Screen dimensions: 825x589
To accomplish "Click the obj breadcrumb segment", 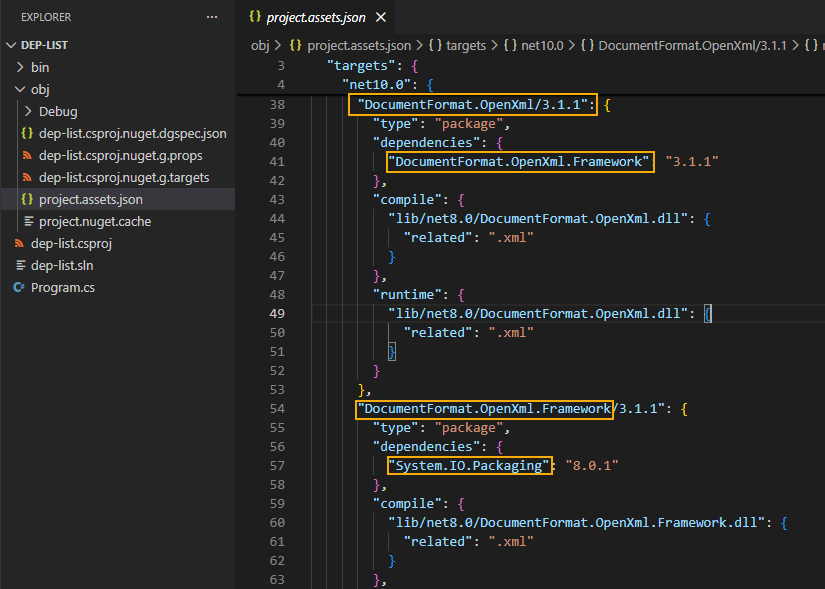I will (x=259, y=45).
